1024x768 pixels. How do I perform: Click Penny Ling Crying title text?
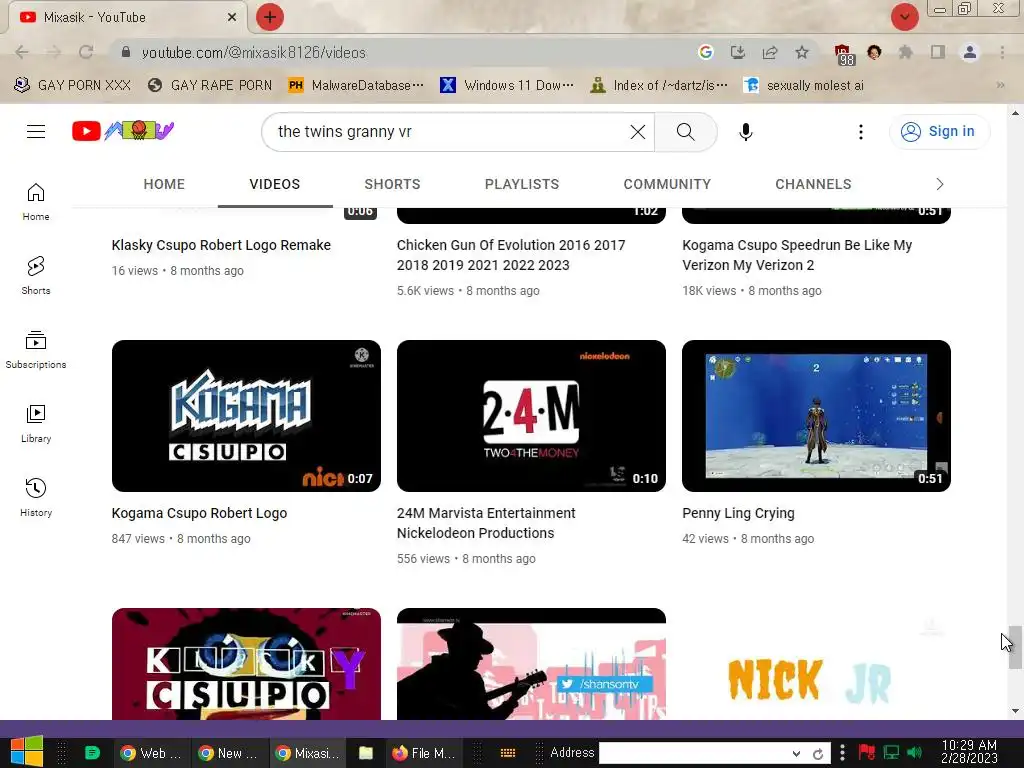738,513
